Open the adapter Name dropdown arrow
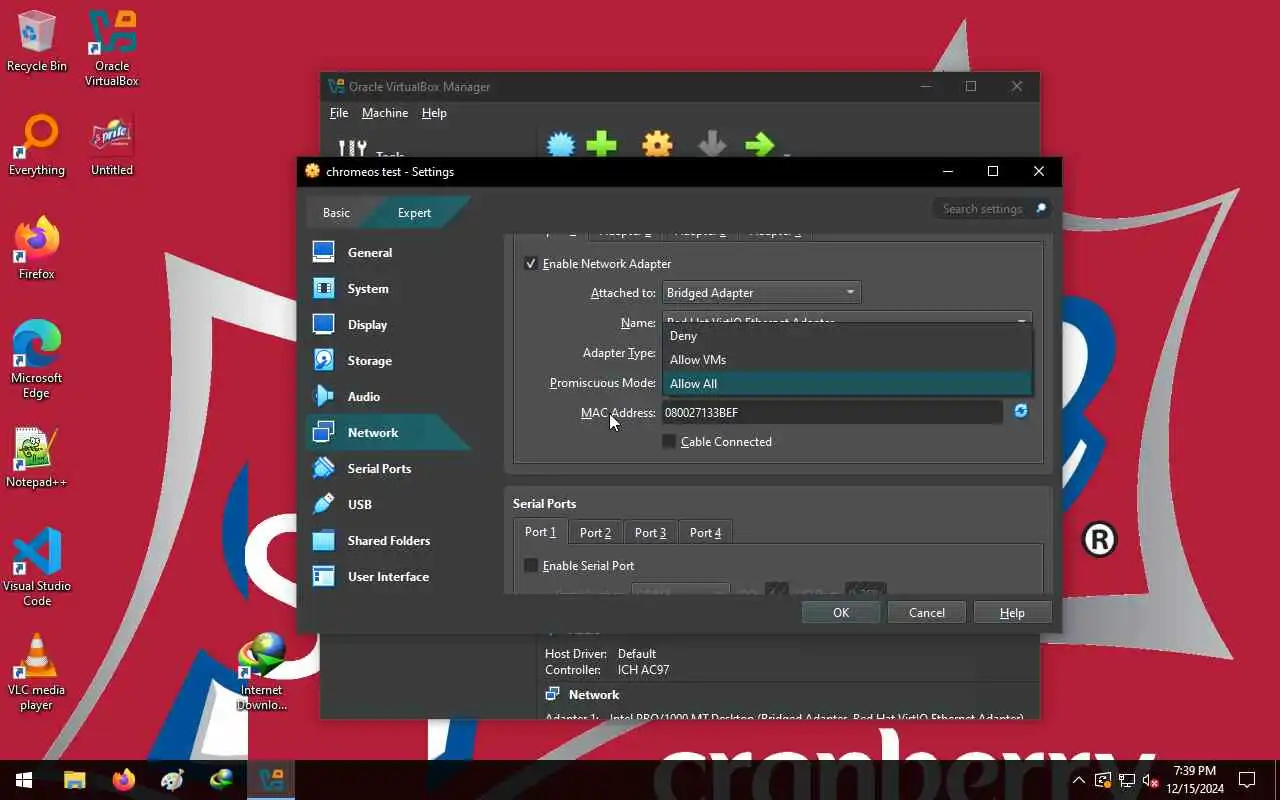 1022,322
